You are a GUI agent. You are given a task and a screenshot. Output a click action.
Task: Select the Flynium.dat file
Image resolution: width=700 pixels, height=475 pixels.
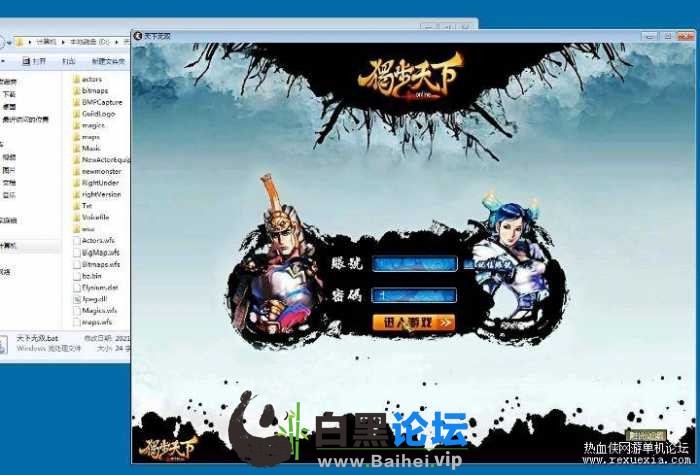pos(98,287)
